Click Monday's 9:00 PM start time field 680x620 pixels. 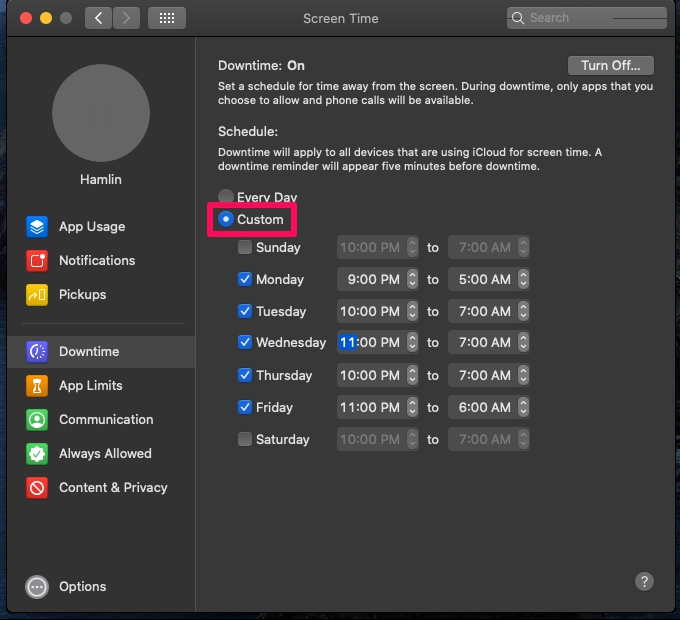tap(372, 279)
